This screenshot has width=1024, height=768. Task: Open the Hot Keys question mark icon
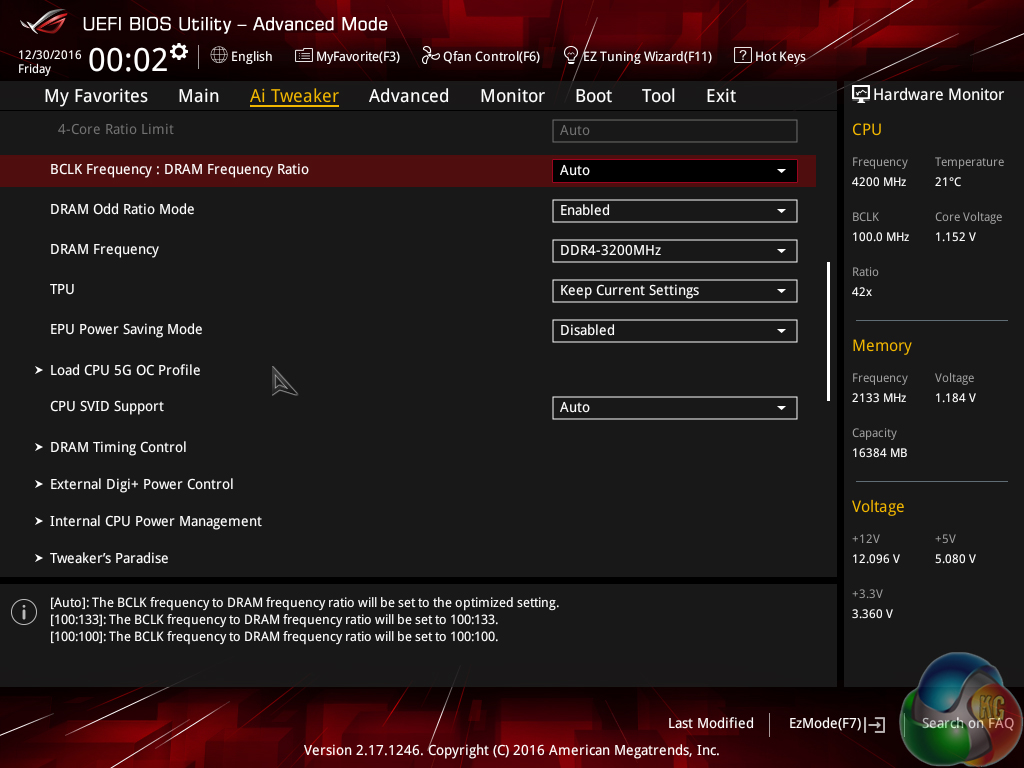click(742, 56)
